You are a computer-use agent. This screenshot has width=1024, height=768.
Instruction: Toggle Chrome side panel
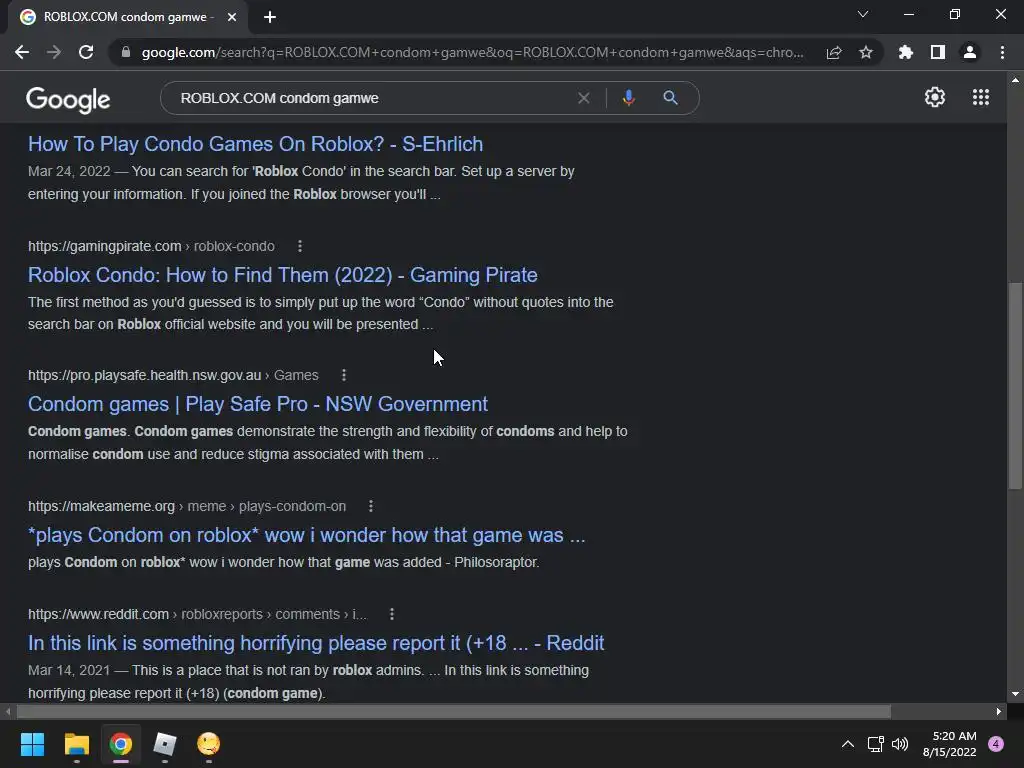(938, 52)
